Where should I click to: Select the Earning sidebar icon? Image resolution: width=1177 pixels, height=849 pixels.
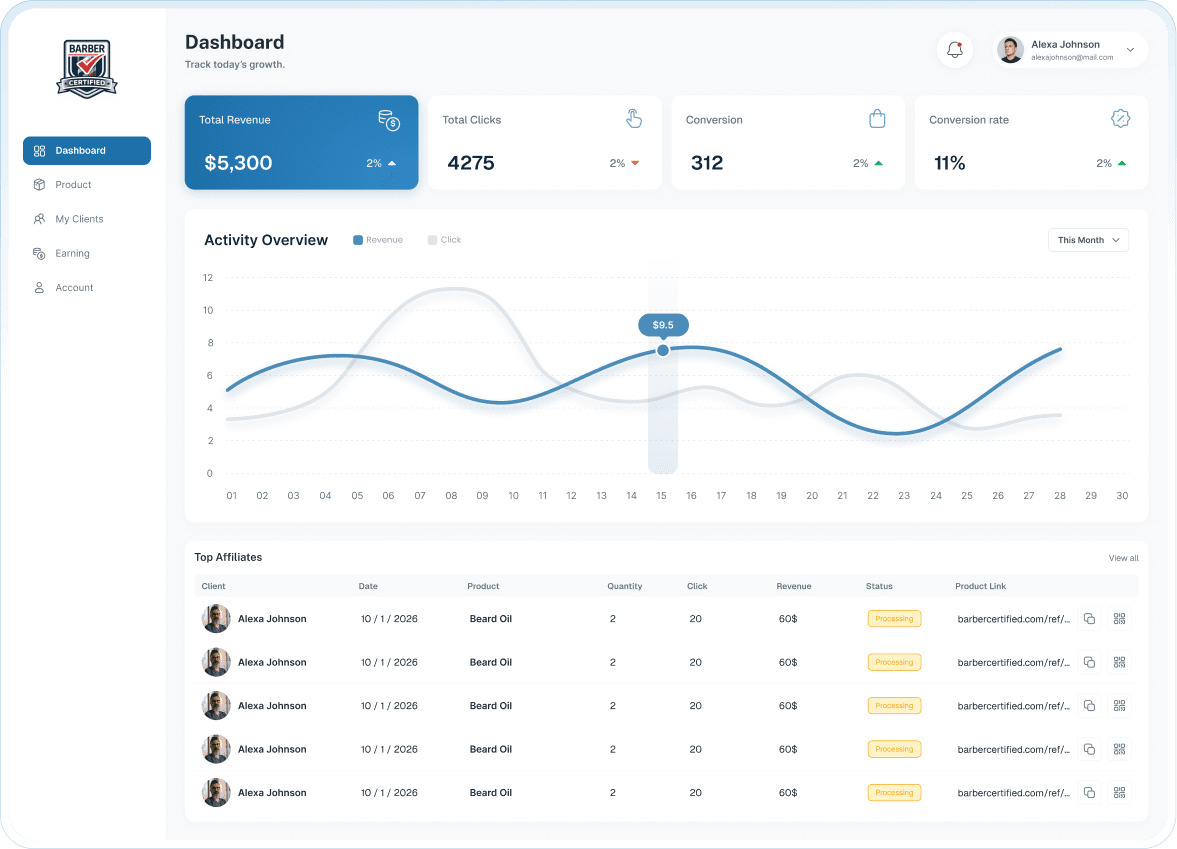point(42,253)
